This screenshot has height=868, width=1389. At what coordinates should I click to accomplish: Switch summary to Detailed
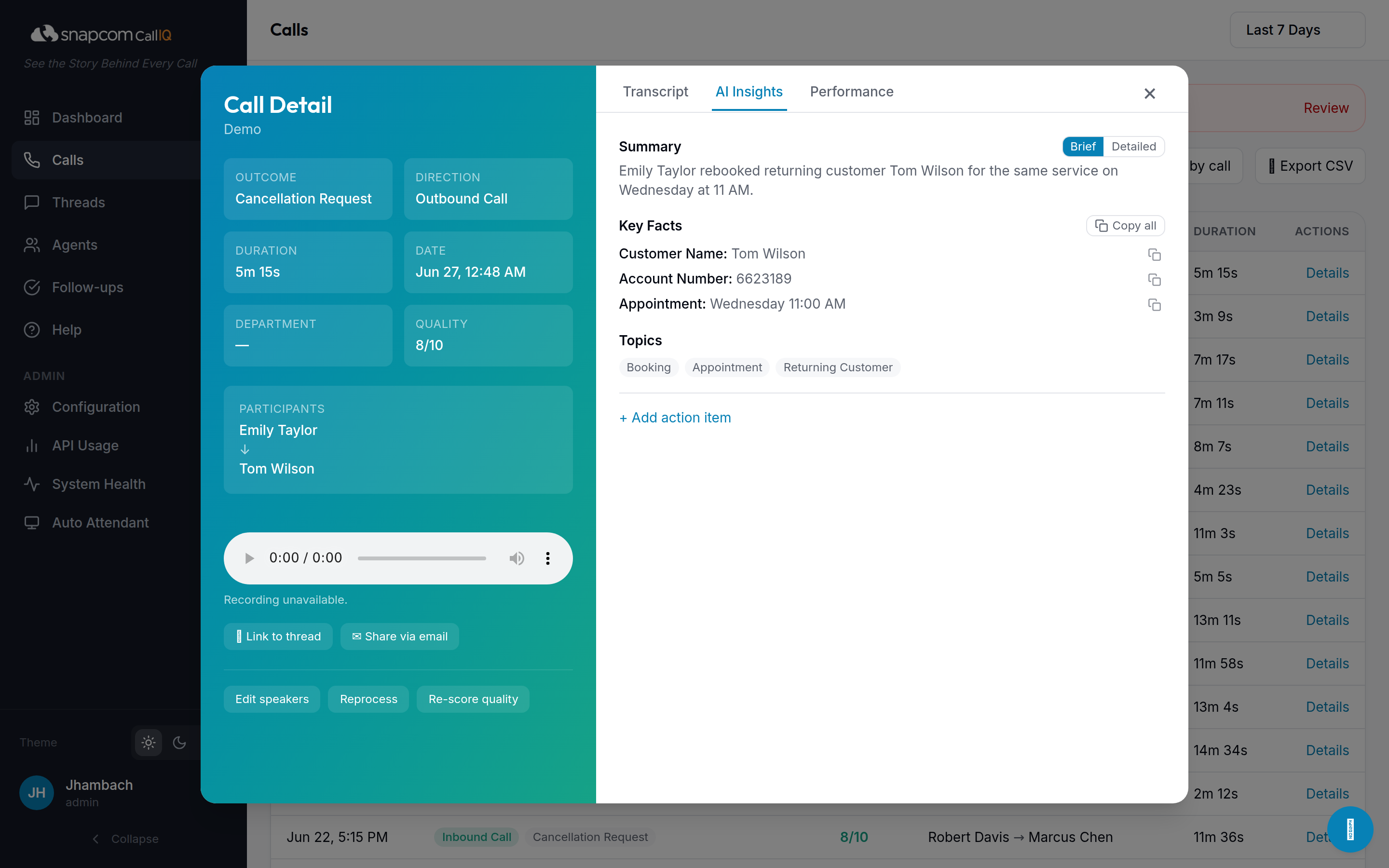1133,147
